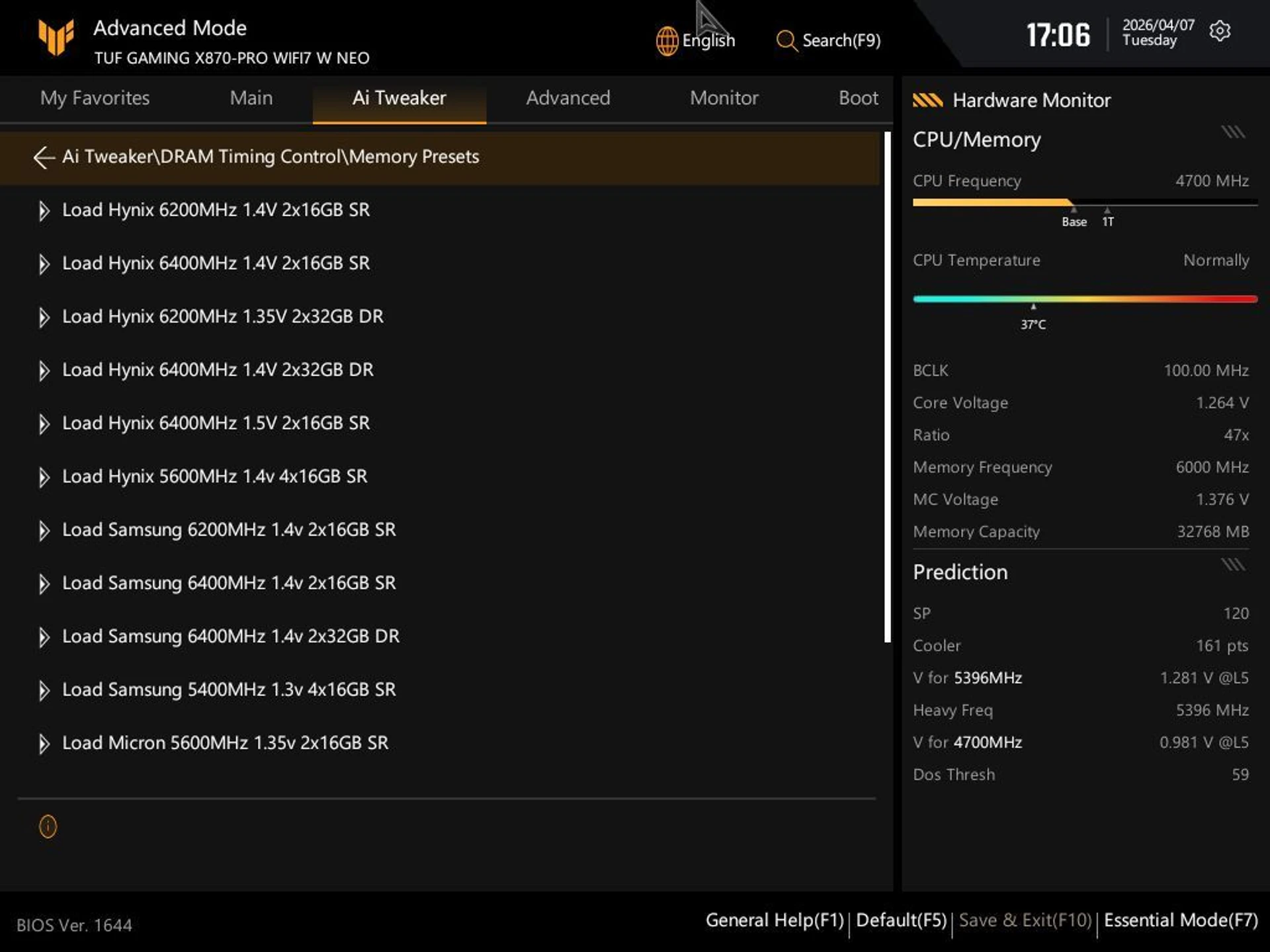This screenshot has width=1270, height=952.
Task: Expand Load Hynix 6400MHz 1.4V 2x32GB DR arrow
Action: [x=44, y=370]
